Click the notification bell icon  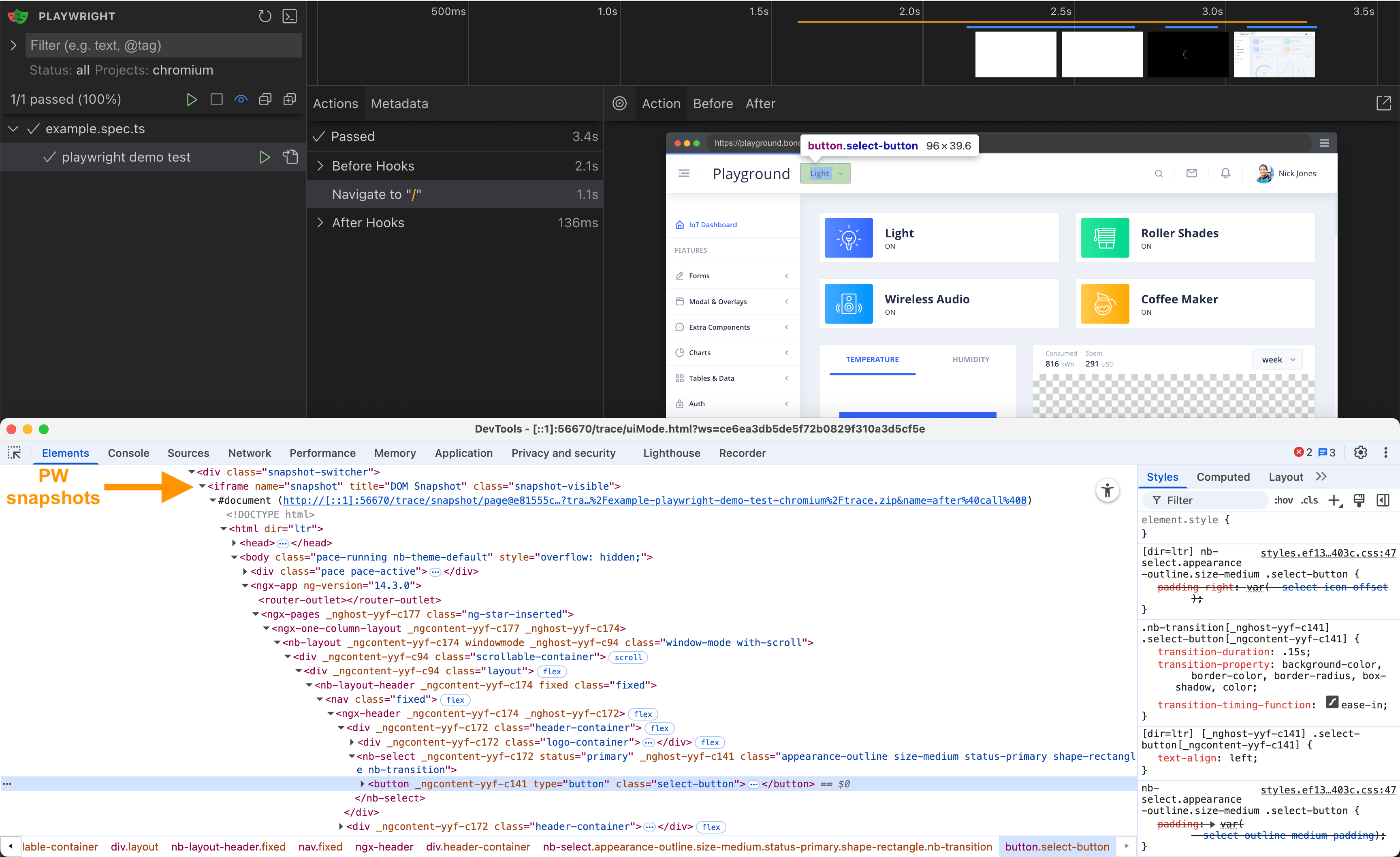click(1225, 173)
